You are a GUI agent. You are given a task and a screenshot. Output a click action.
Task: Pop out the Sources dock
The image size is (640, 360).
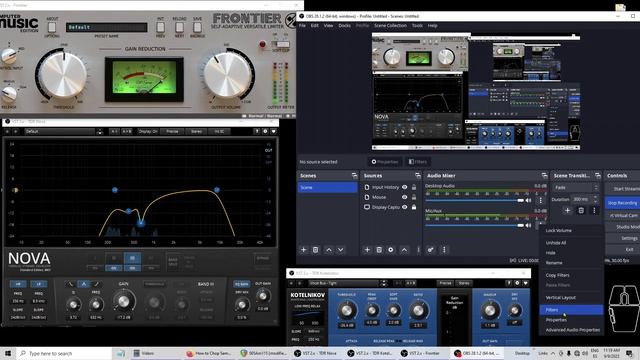[x=418, y=176]
